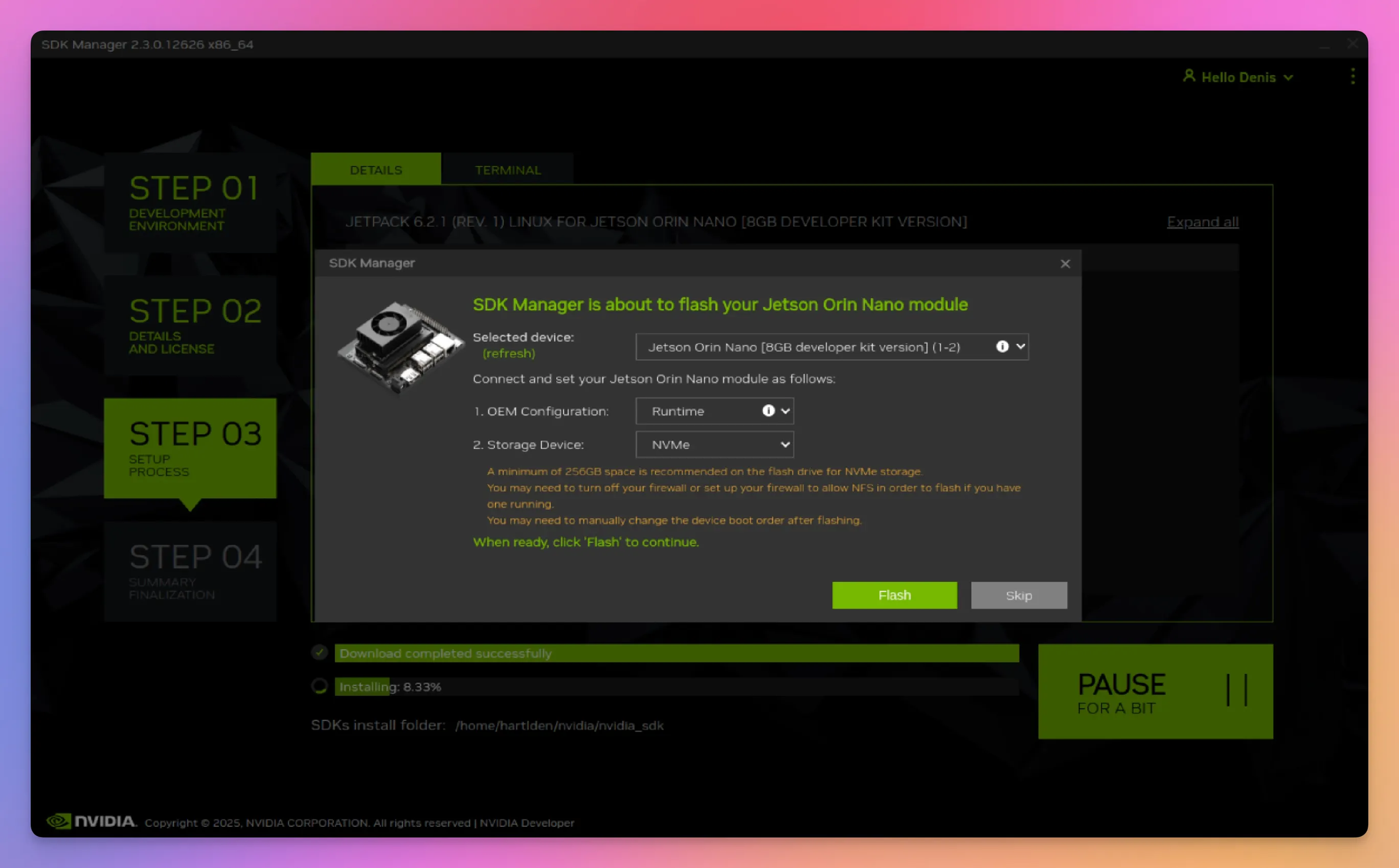Screen dimensions: 1399x868
Task: Open the Storage Device NVMe dropdown
Action: [x=715, y=445]
